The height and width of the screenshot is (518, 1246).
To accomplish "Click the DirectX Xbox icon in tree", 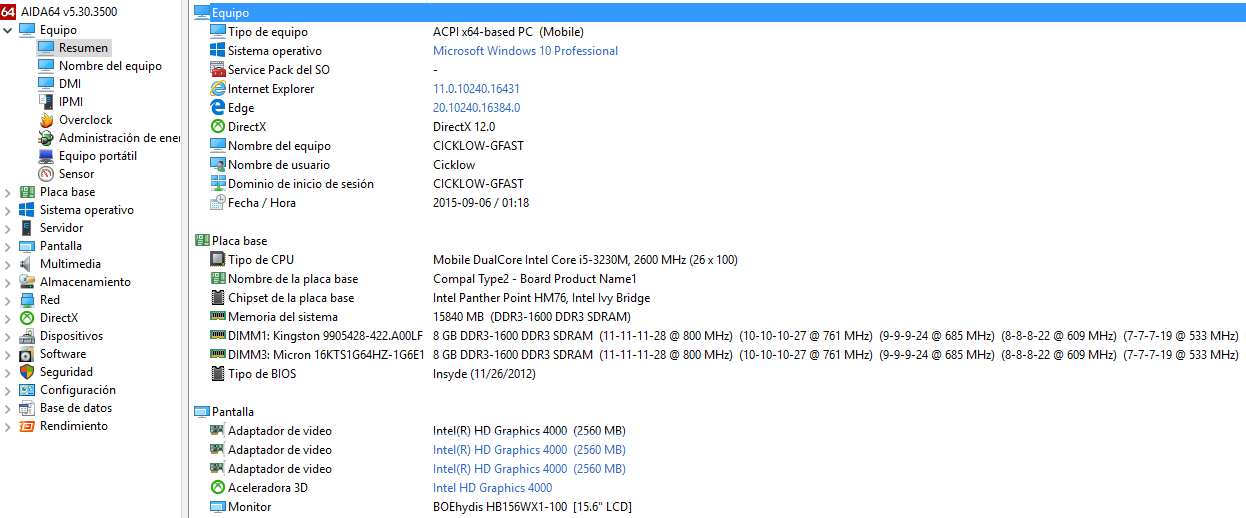I will 27,318.
